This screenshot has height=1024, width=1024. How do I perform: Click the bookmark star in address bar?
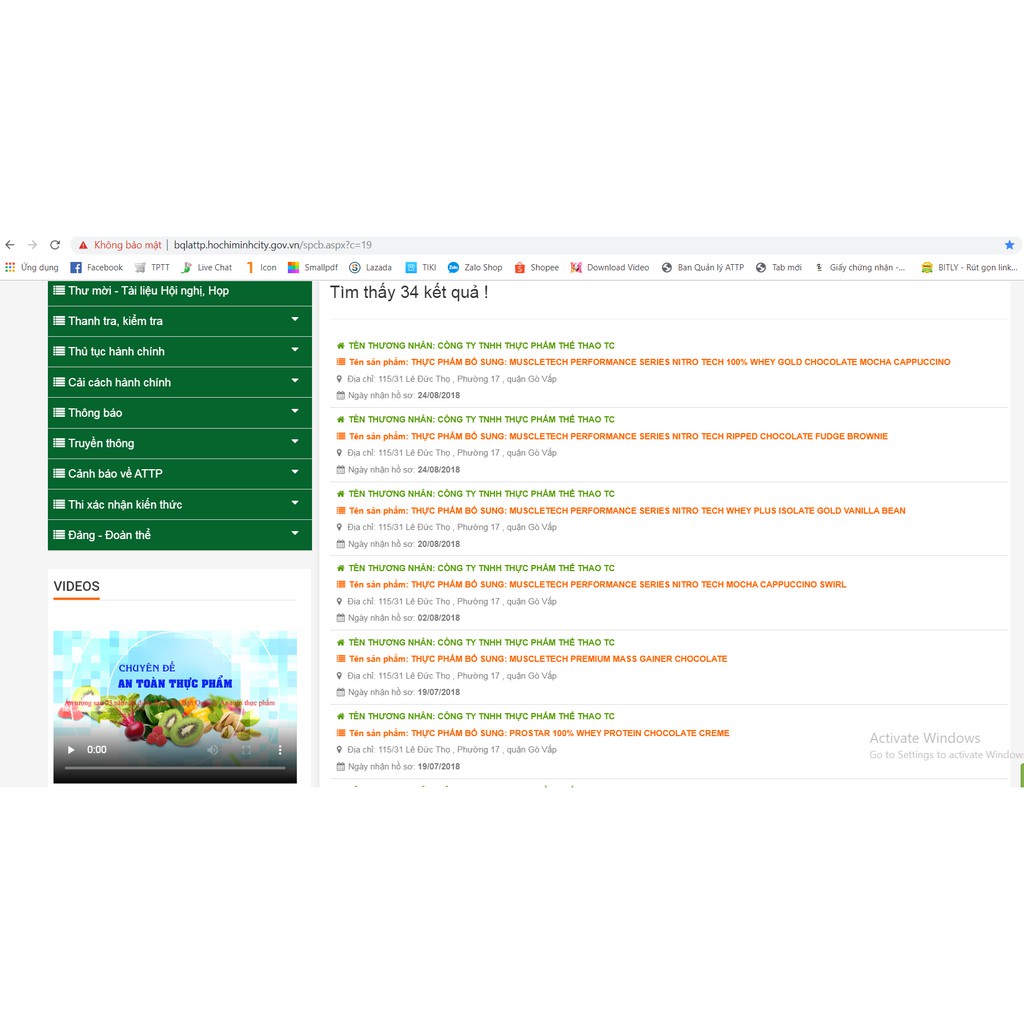click(x=1009, y=245)
